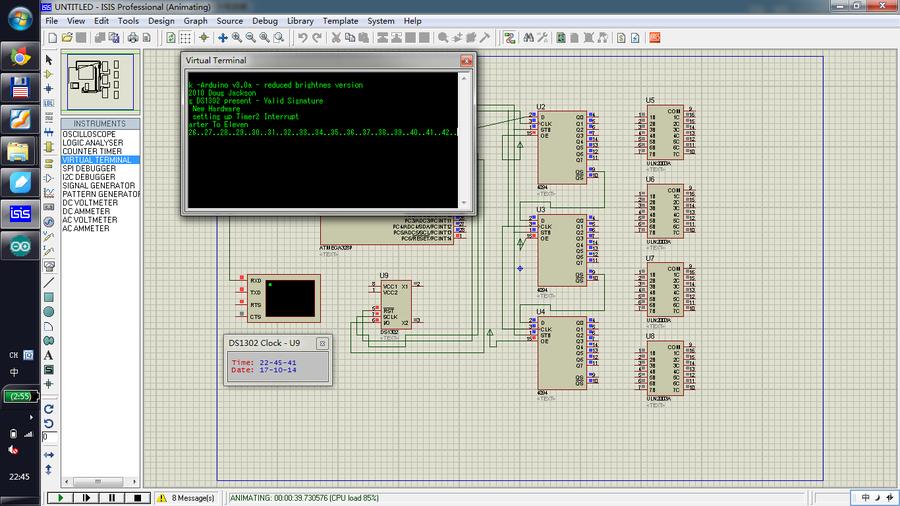Screen dimensions: 900x506
Task: Open the Tools menu
Action: [129, 21]
